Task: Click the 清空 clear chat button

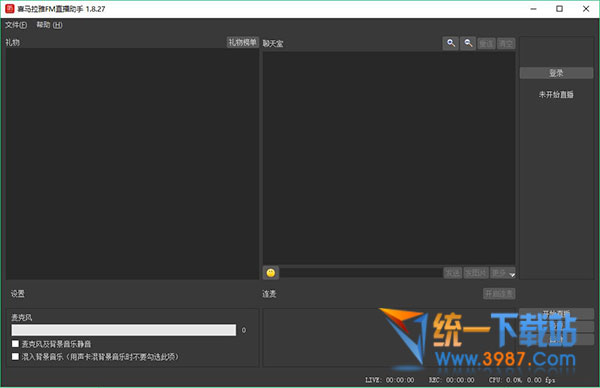Action: [x=506, y=44]
